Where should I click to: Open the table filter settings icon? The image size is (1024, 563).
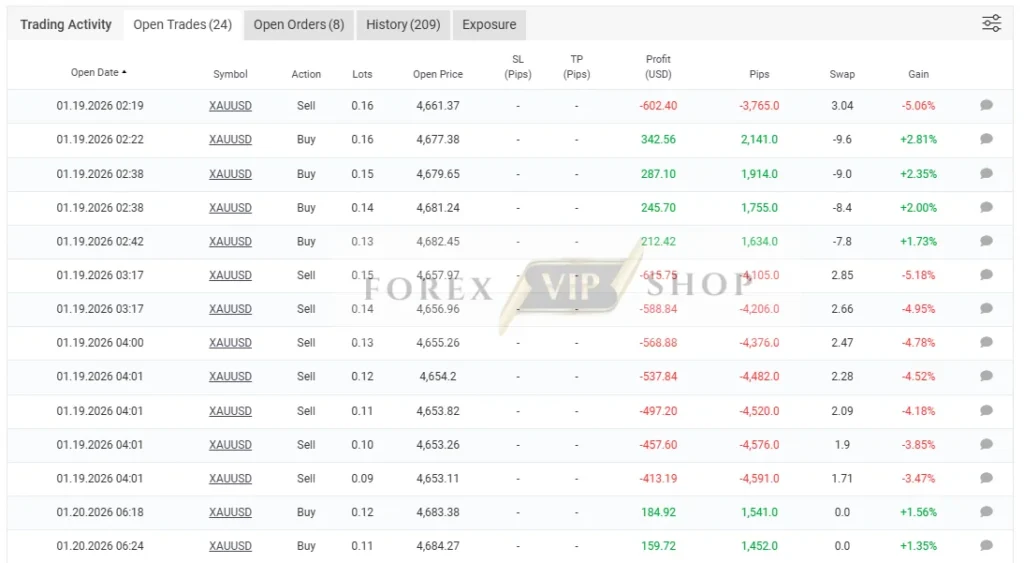pyautogui.click(x=991, y=24)
